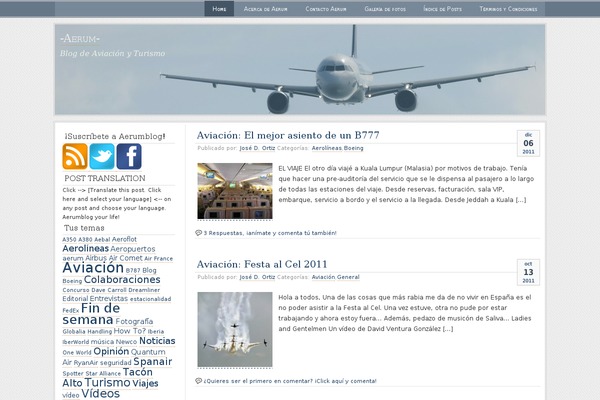Click '¿Quieres ser el primero en comentar?' link

pyautogui.click(x=290, y=381)
